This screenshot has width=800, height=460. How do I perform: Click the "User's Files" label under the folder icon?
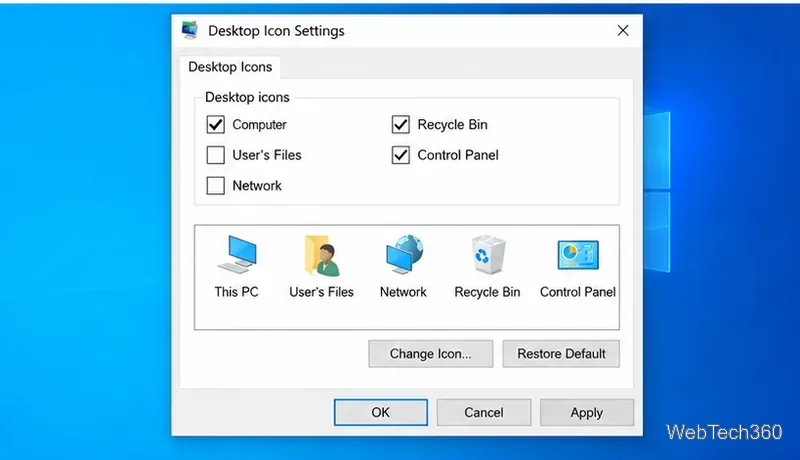tap(321, 292)
